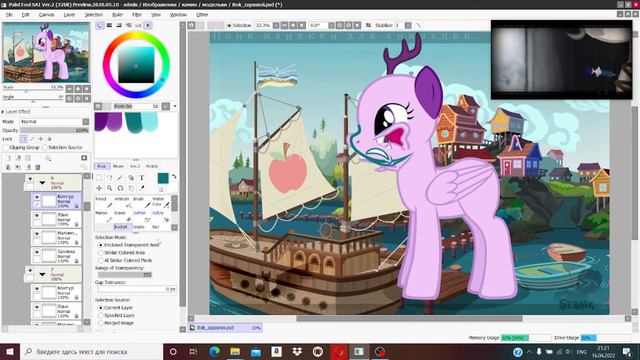Open the zoom percentage dropdown
This screenshot has height=360, width=640.
point(276,25)
